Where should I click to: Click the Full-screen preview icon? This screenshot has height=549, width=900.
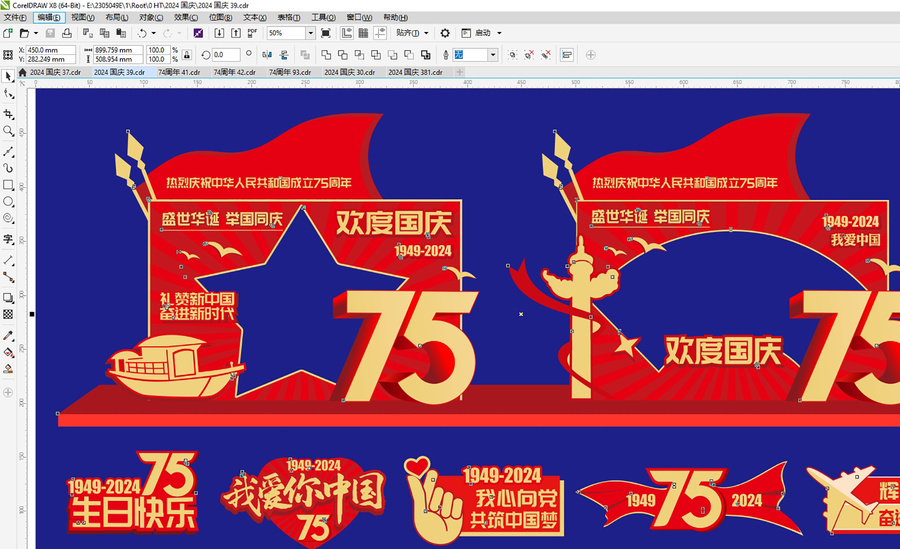coord(325,33)
